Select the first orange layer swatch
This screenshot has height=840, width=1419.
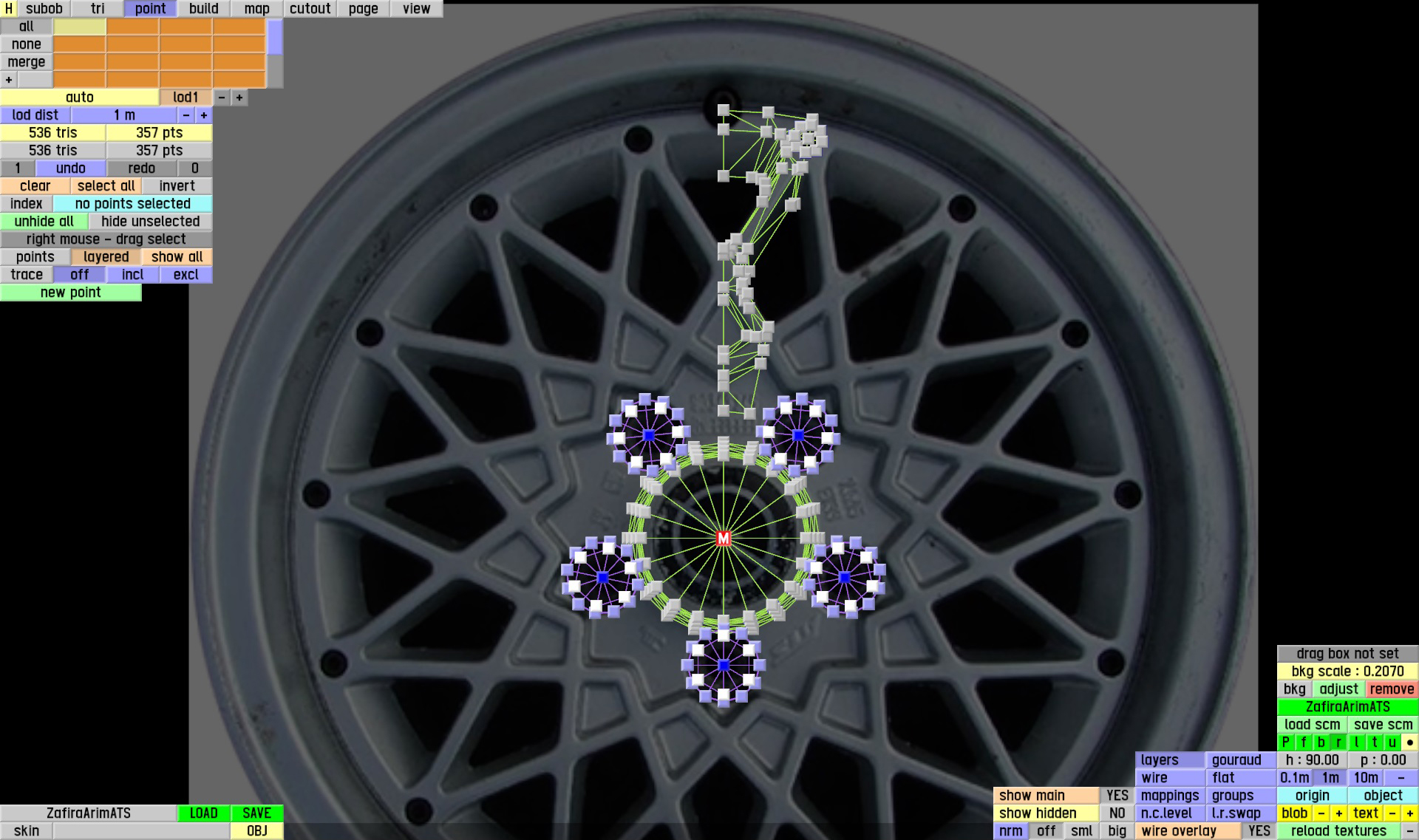132,27
